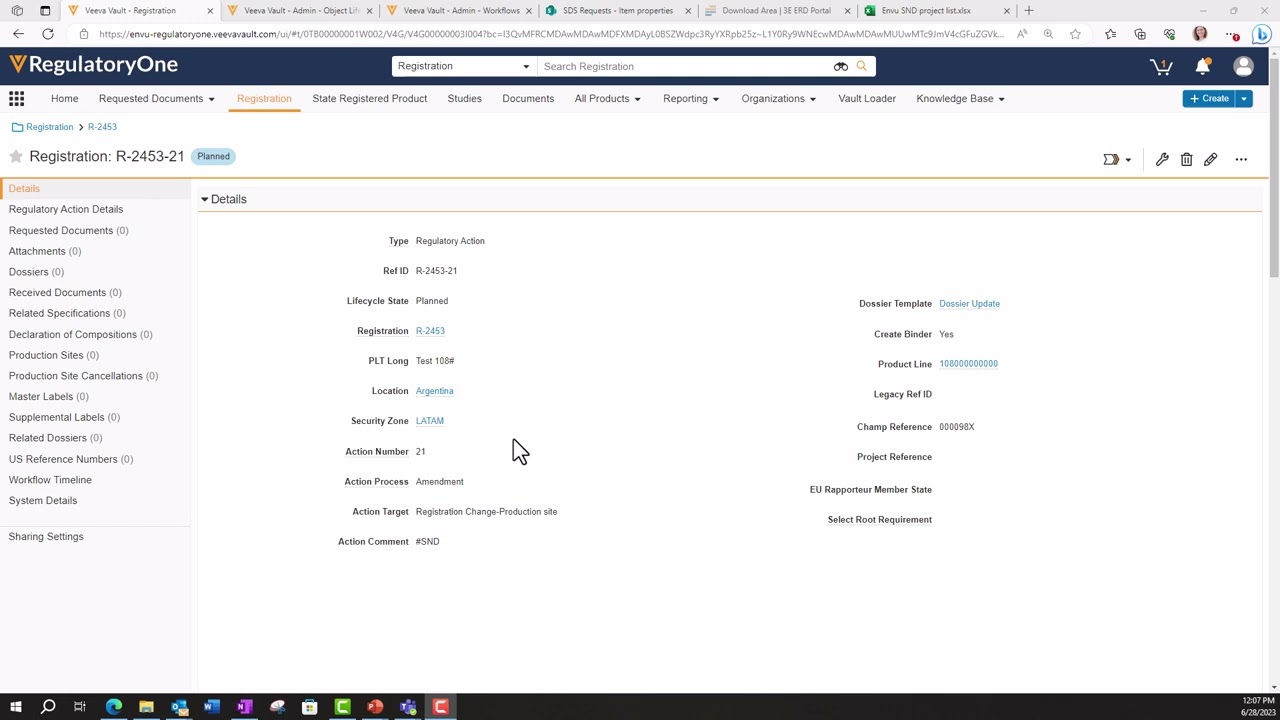Delete record with trash icon

[x=1186, y=160]
